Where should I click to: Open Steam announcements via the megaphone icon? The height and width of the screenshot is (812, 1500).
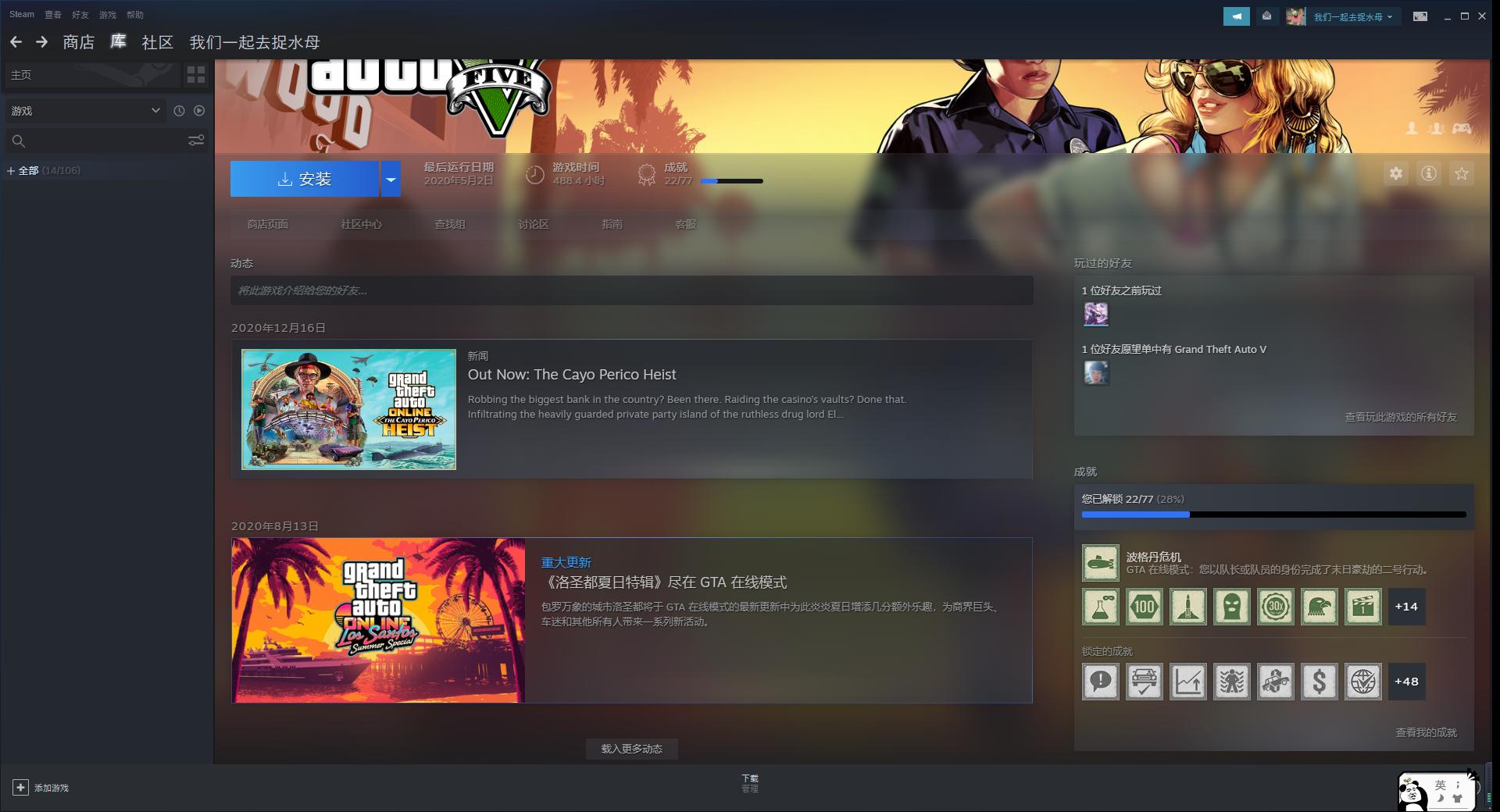point(1236,16)
